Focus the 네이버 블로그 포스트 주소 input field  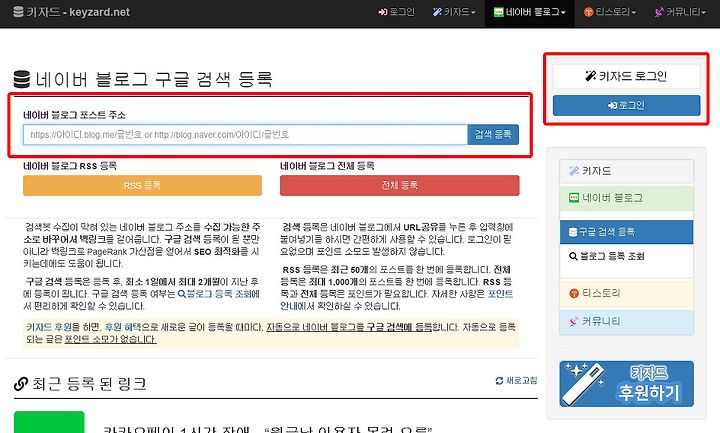pyautogui.click(x=245, y=135)
